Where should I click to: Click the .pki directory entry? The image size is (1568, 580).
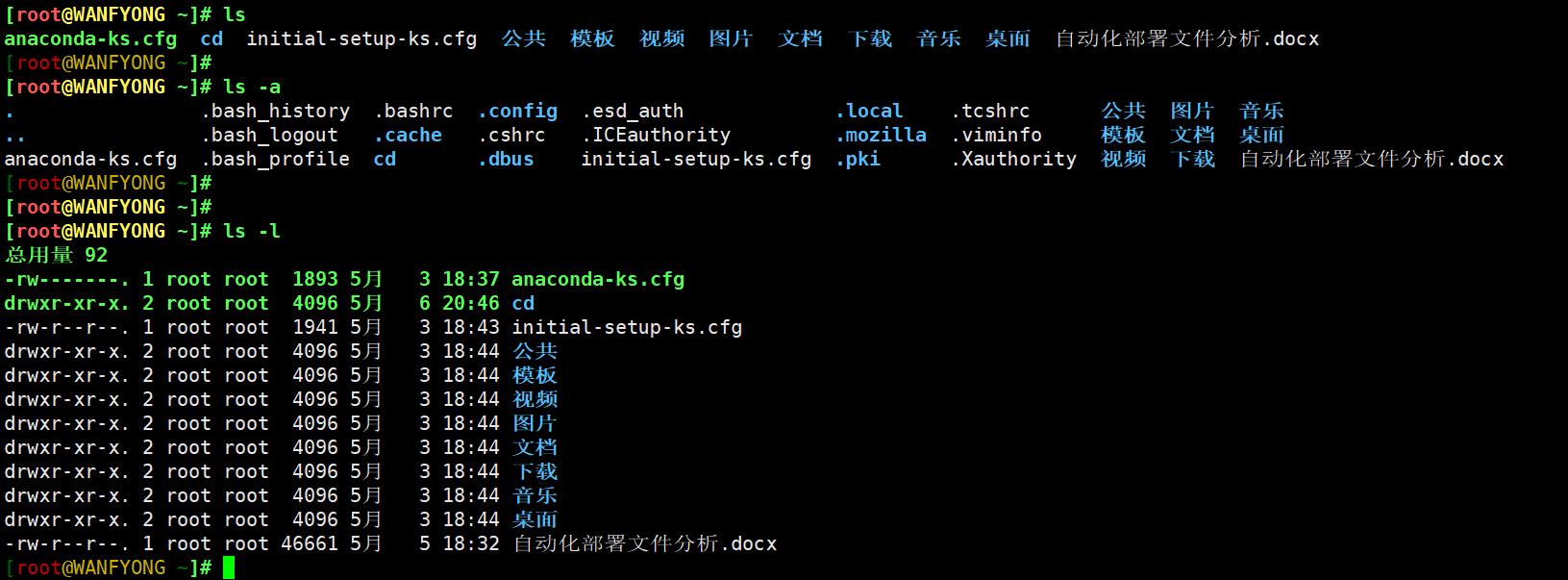pos(858,160)
